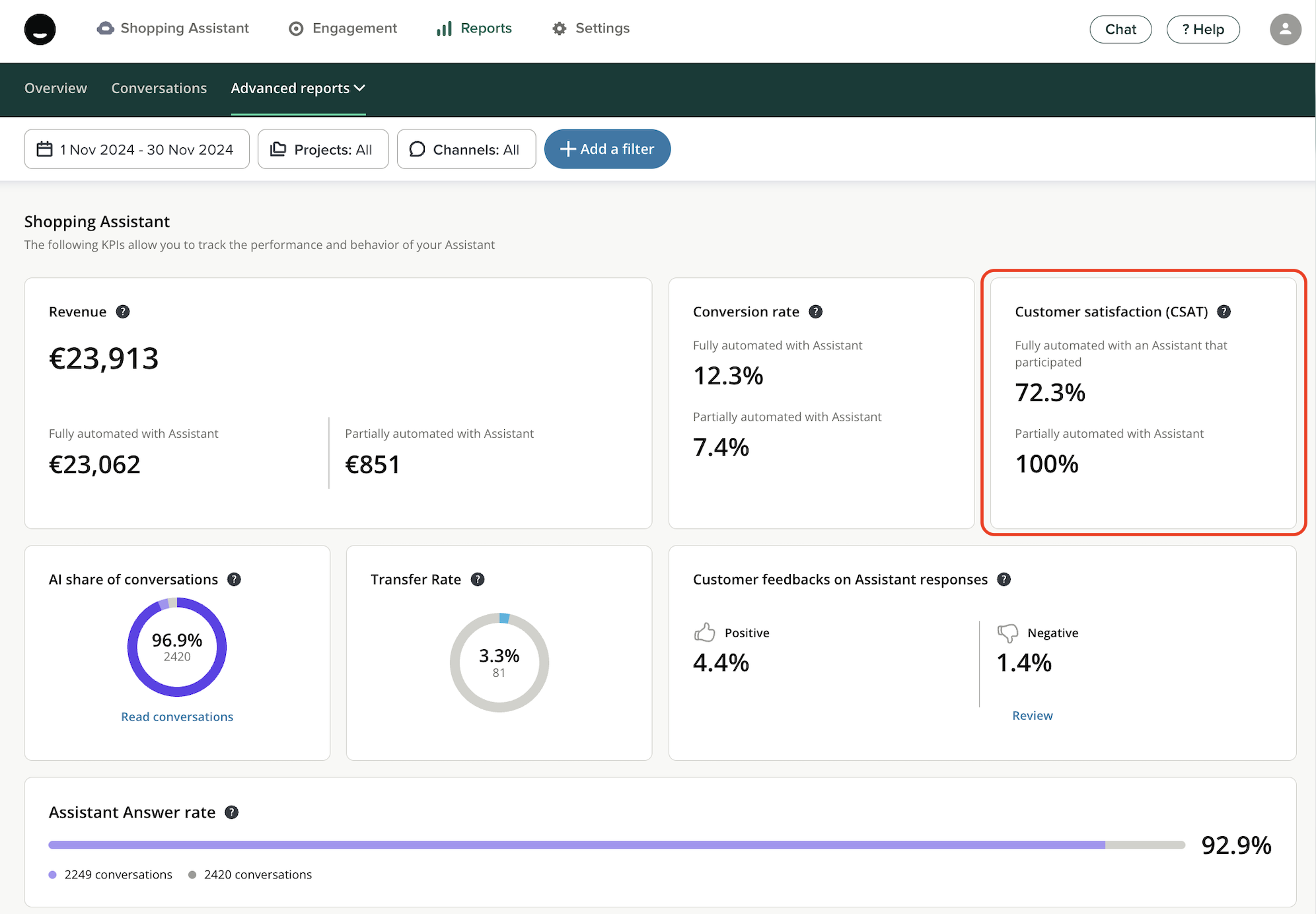Viewport: 1316px width, 914px height.
Task: Switch to the Conversations tab
Action: click(159, 88)
